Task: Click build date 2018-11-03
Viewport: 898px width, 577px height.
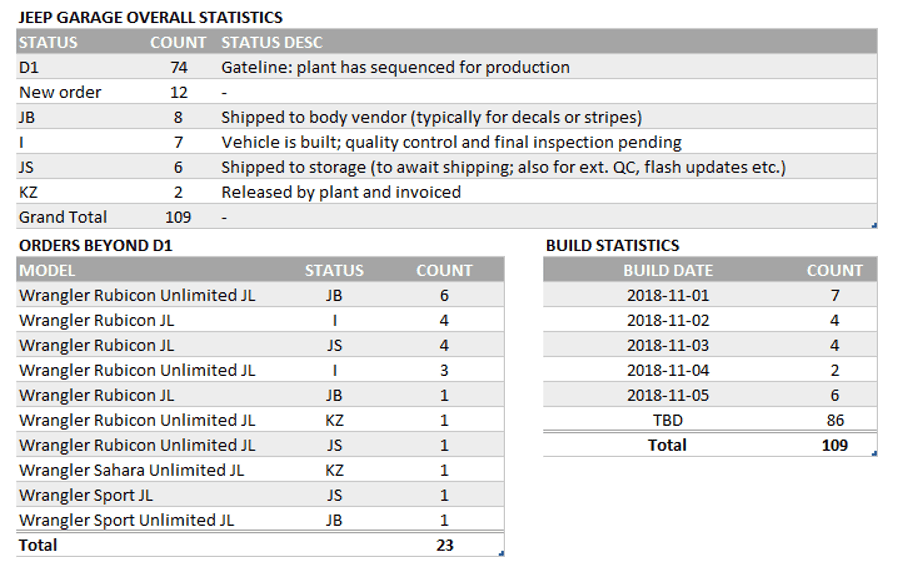Action: (x=668, y=346)
